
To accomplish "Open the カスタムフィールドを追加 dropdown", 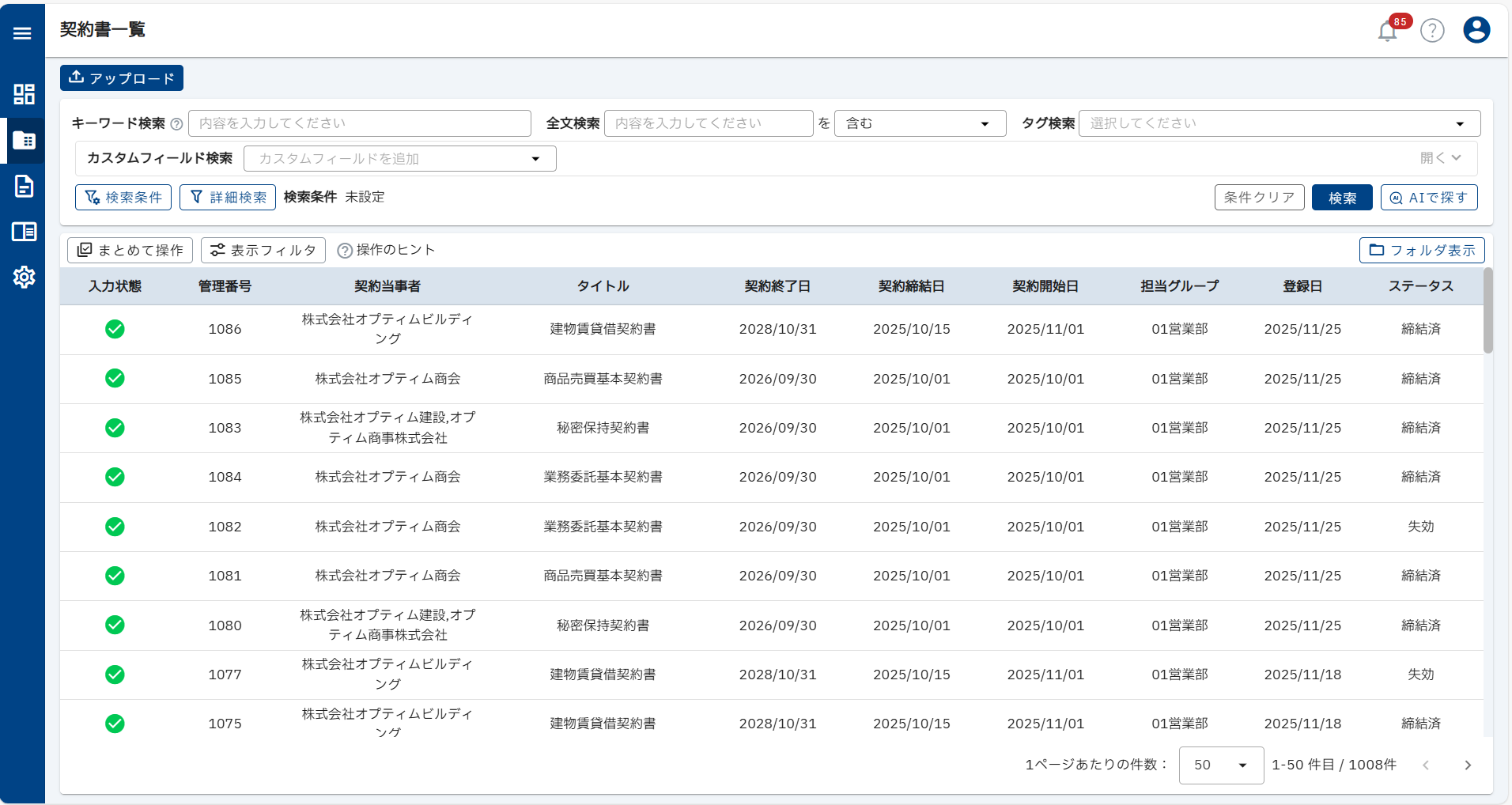I will (x=399, y=159).
